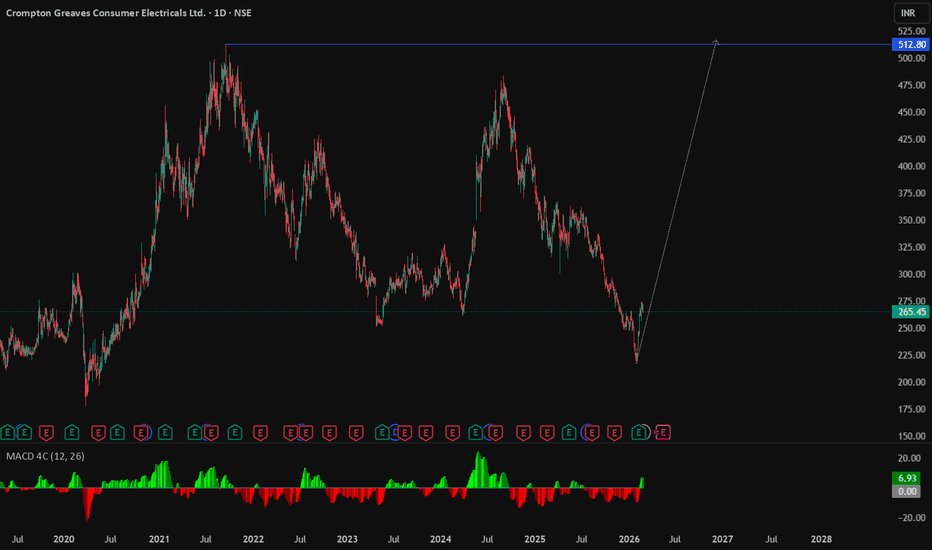
Task: Click the 2024 label on time axis
Action: 440,539
